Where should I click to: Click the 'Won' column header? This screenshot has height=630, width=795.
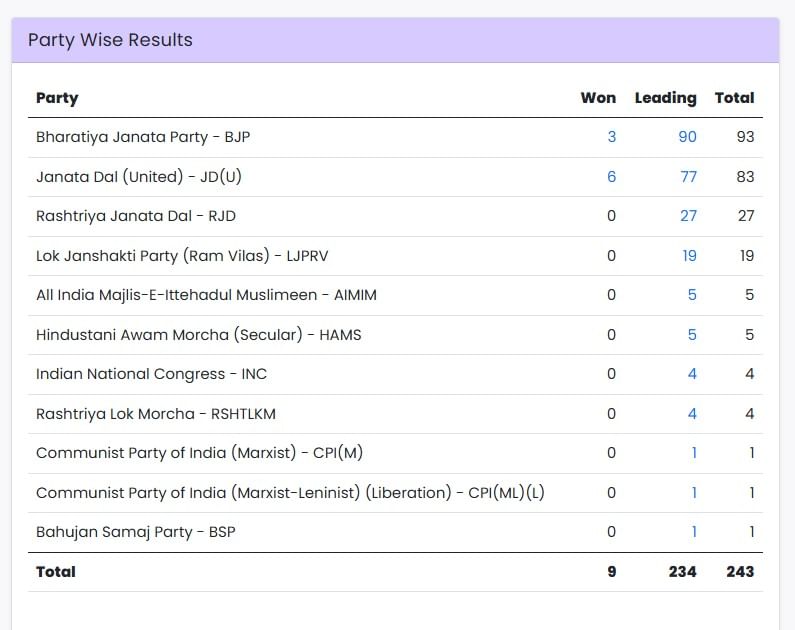[598, 98]
